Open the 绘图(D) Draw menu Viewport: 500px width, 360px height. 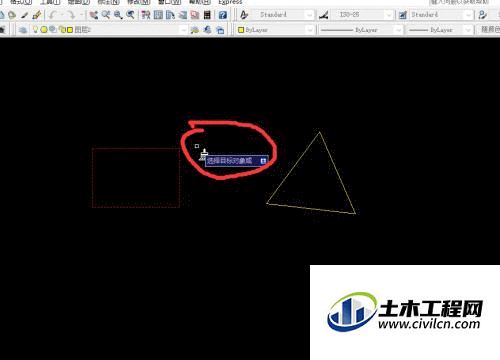pyautogui.click(x=79, y=2)
